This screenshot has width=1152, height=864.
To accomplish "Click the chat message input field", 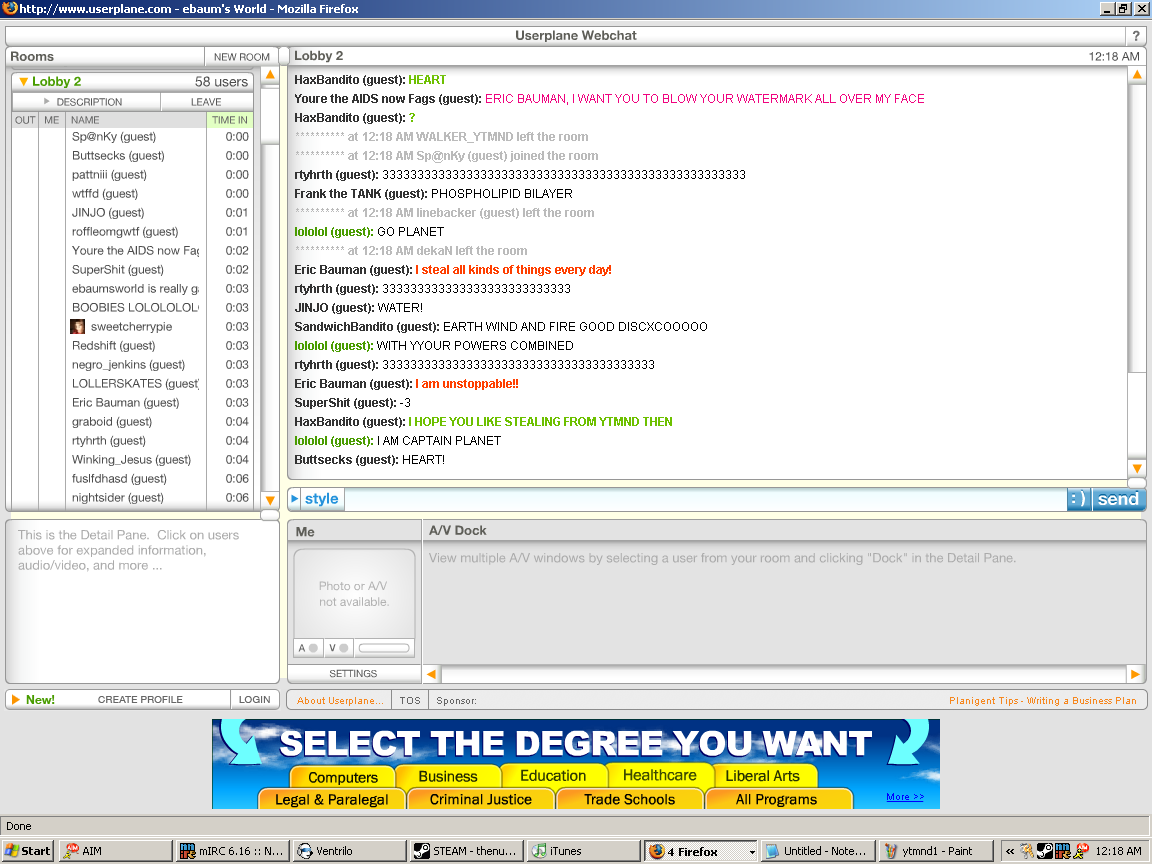I will (704, 499).
